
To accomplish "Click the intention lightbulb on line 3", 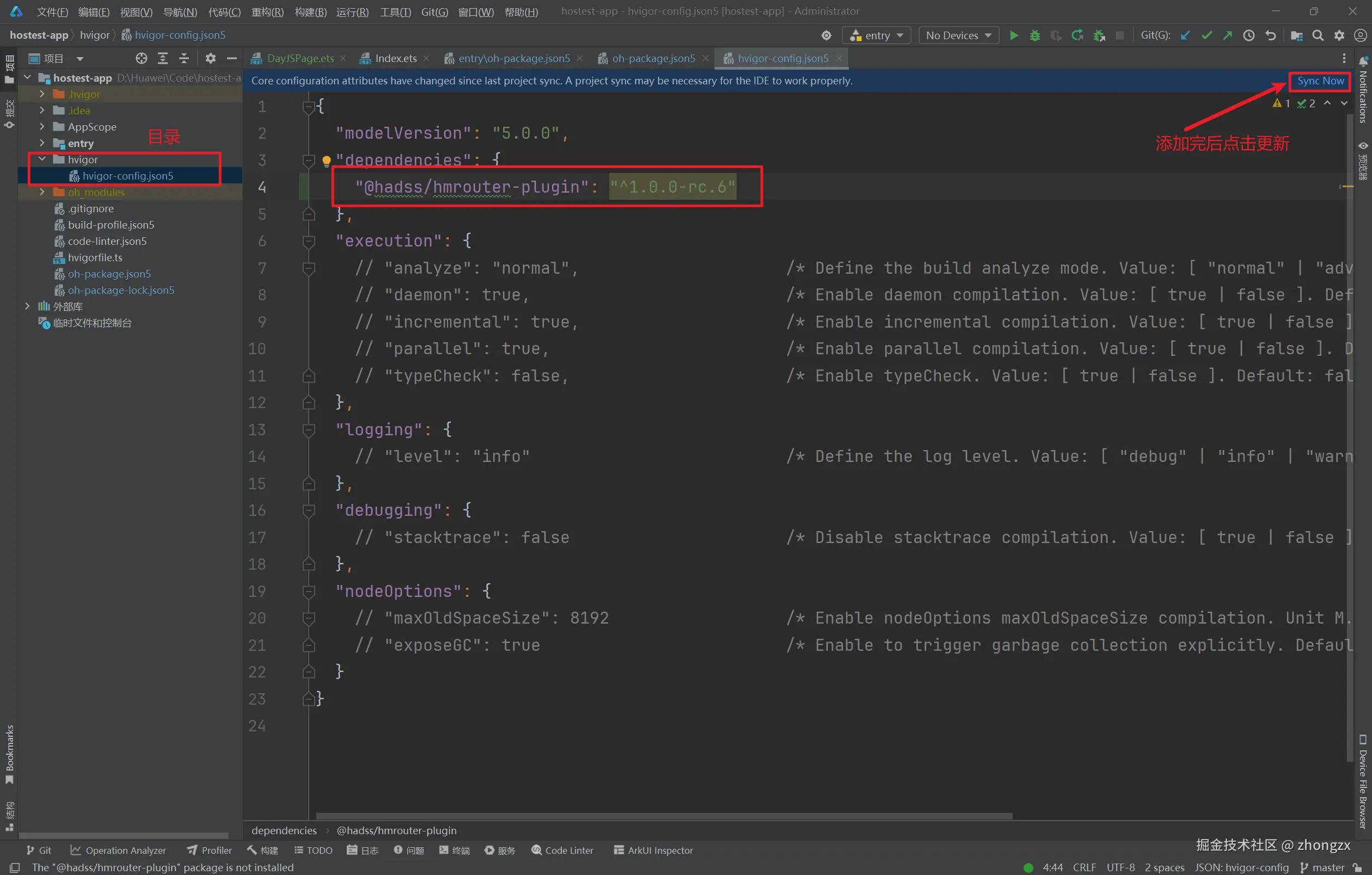I will click(x=327, y=161).
